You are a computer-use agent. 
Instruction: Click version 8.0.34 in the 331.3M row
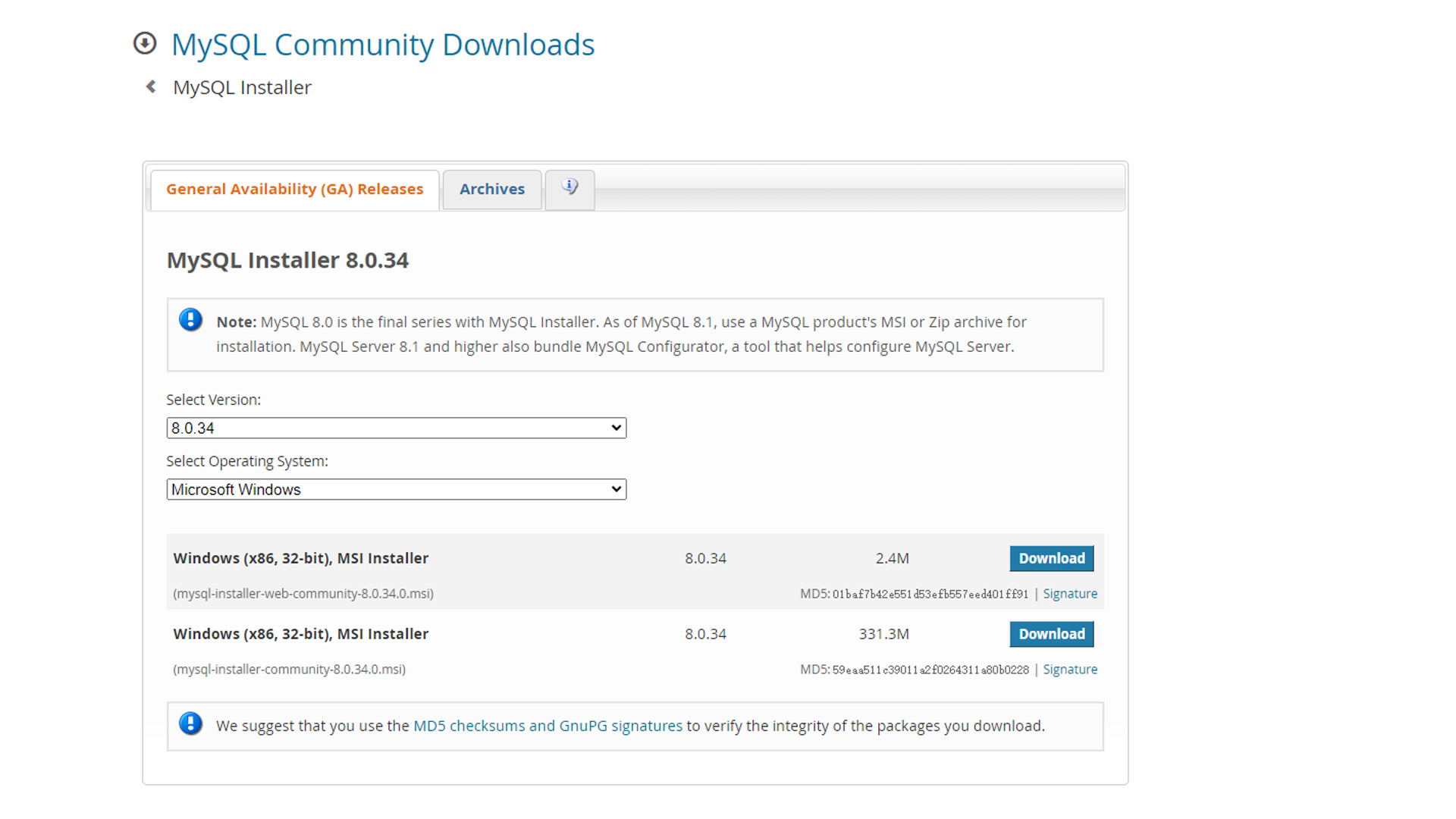click(x=705, y=634)
